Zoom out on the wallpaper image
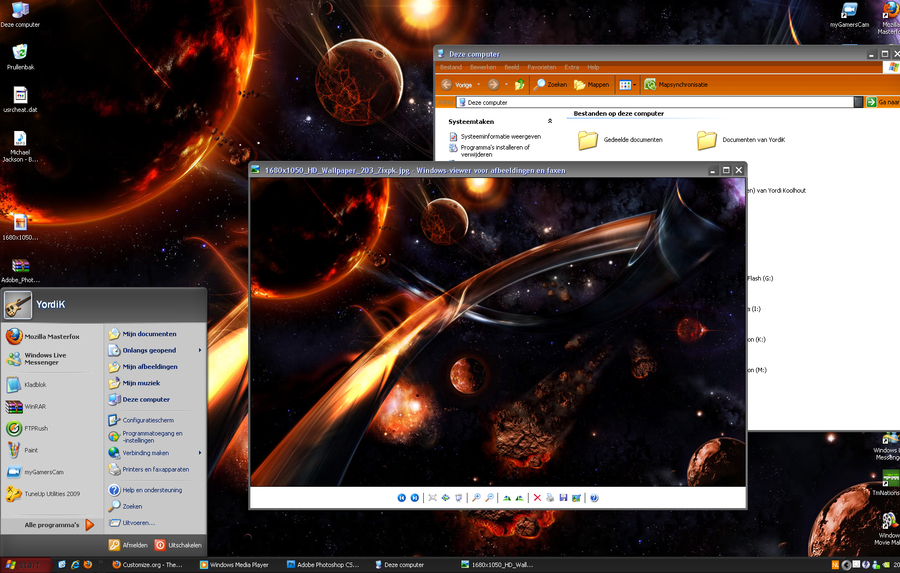Screen dimensions: 900x573 click(x=489, y=498)
